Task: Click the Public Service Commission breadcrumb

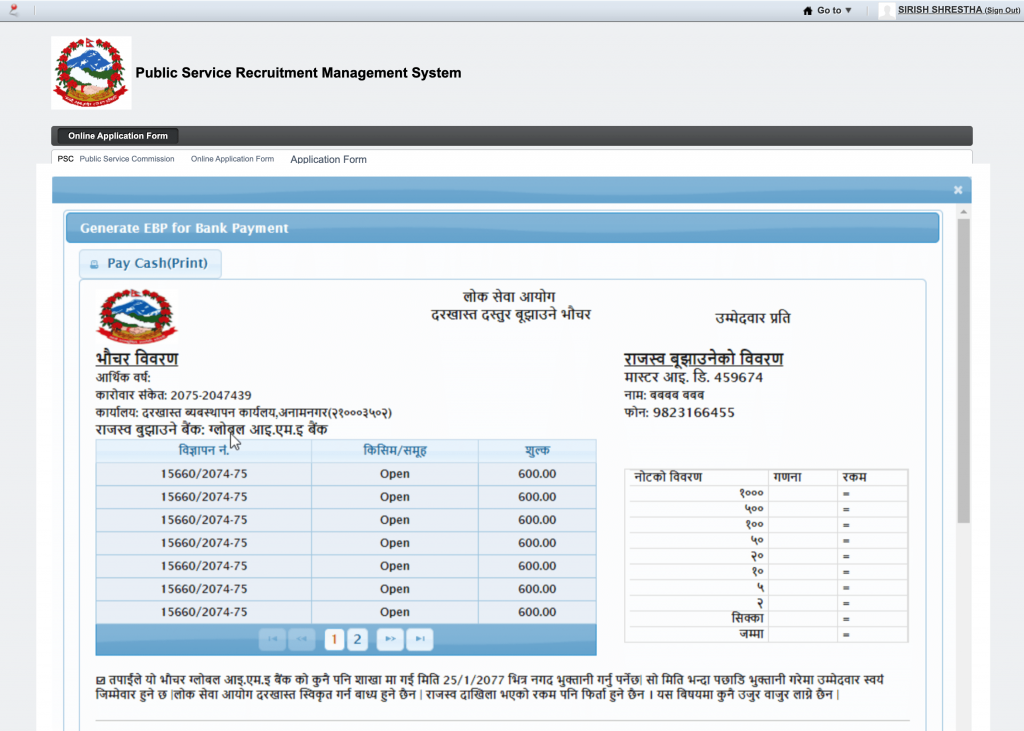Action: (126, 159)
